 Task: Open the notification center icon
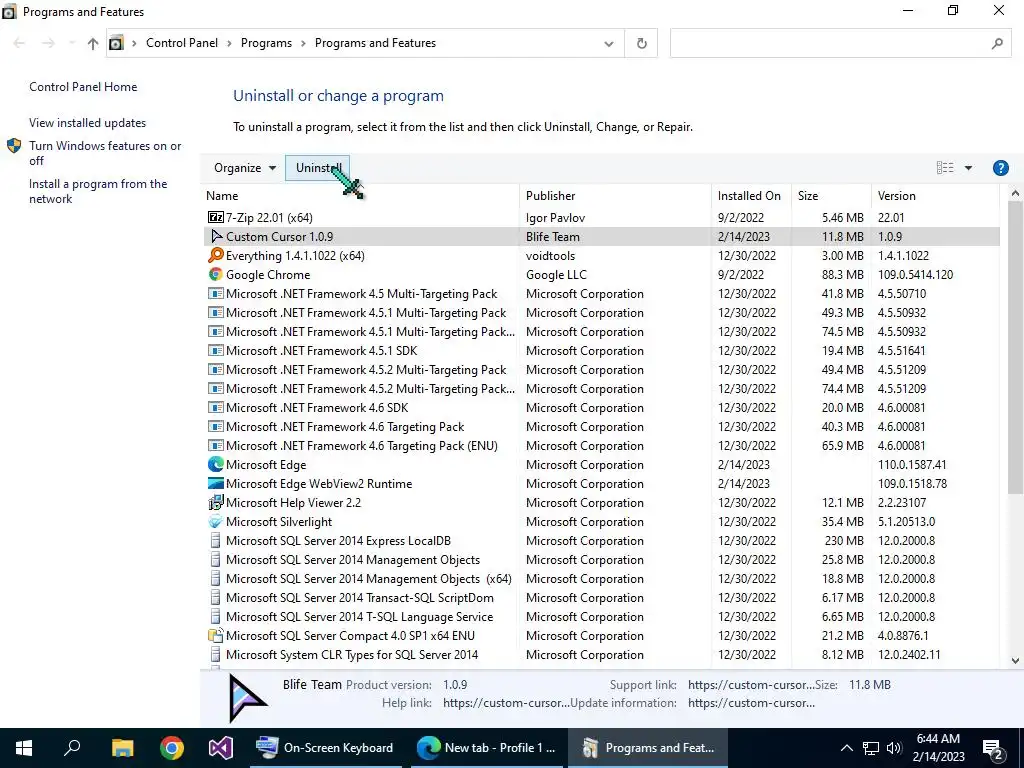coord(993,748)
